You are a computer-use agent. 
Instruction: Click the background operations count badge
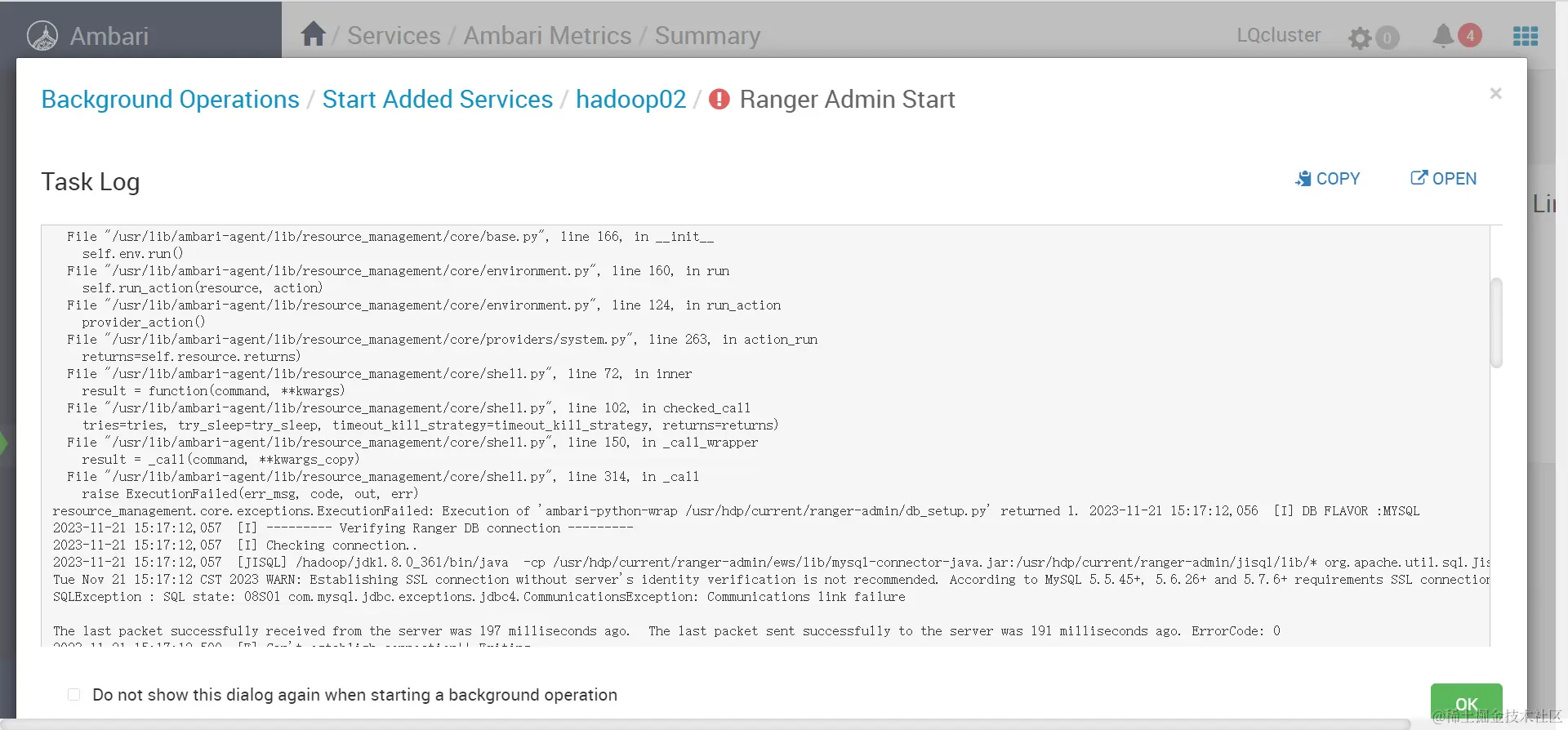click(x=1387, y=38)
